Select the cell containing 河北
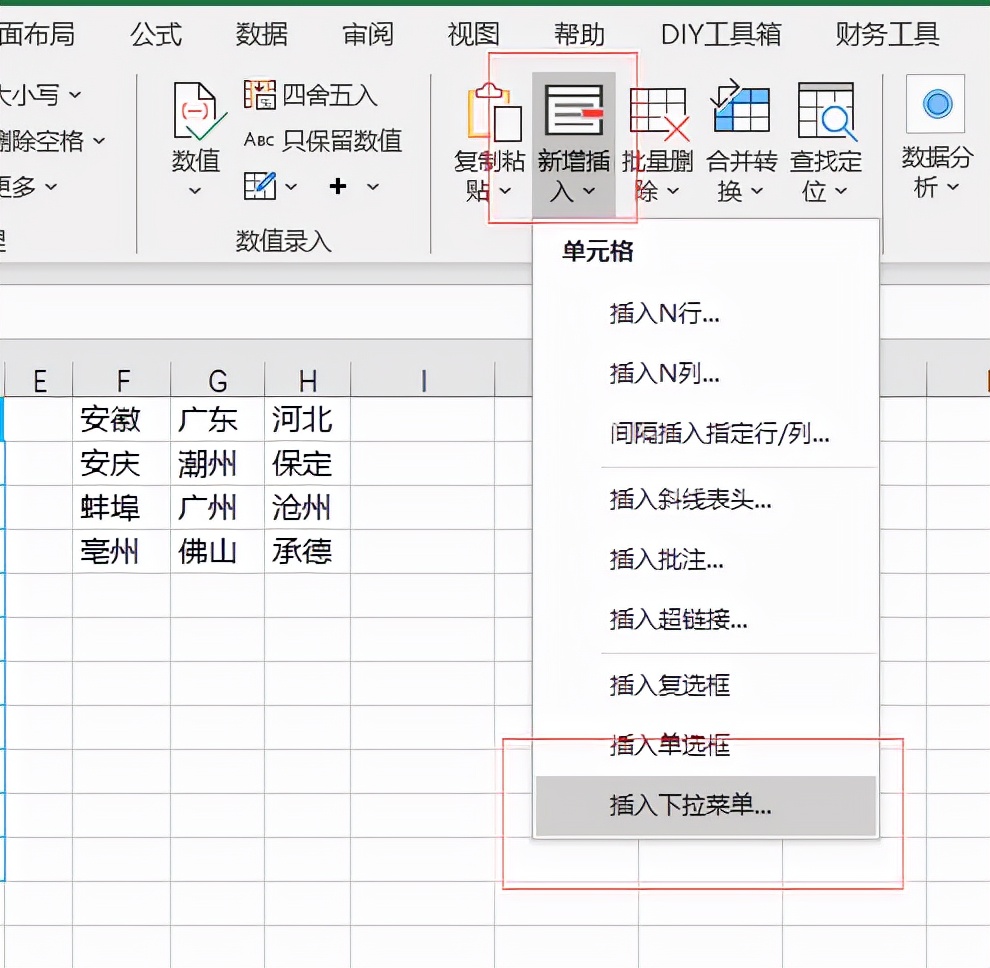This screenshot has width=990, height=968. click(x=307, y=419)
